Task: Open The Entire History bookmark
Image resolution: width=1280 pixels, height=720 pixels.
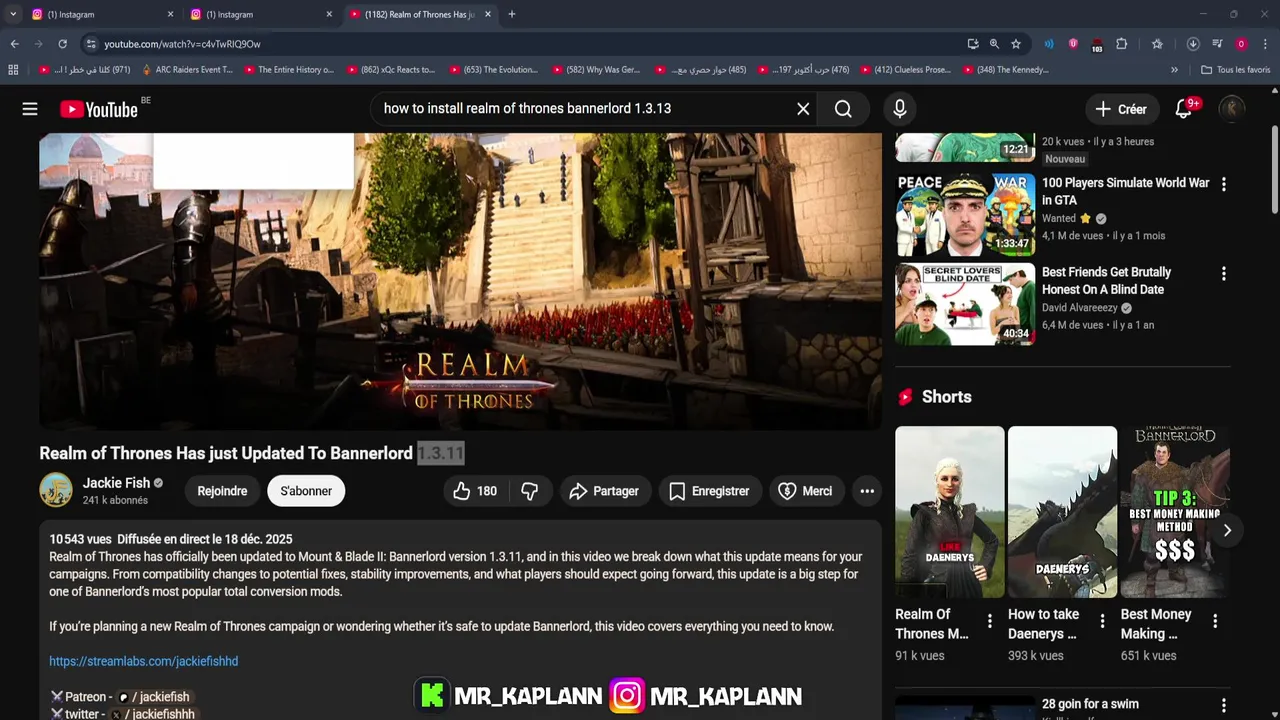Action: 288,70
